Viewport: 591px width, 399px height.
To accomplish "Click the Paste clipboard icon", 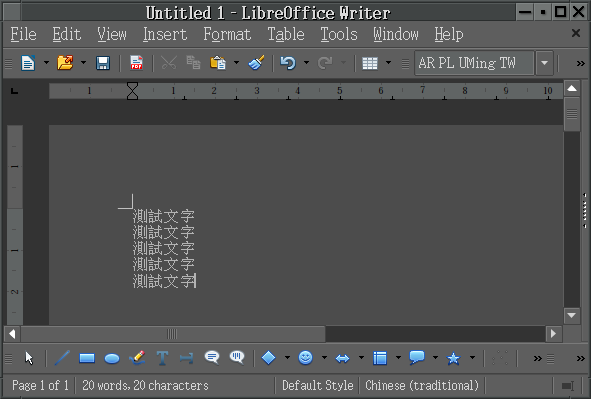I will pos(218,63).
